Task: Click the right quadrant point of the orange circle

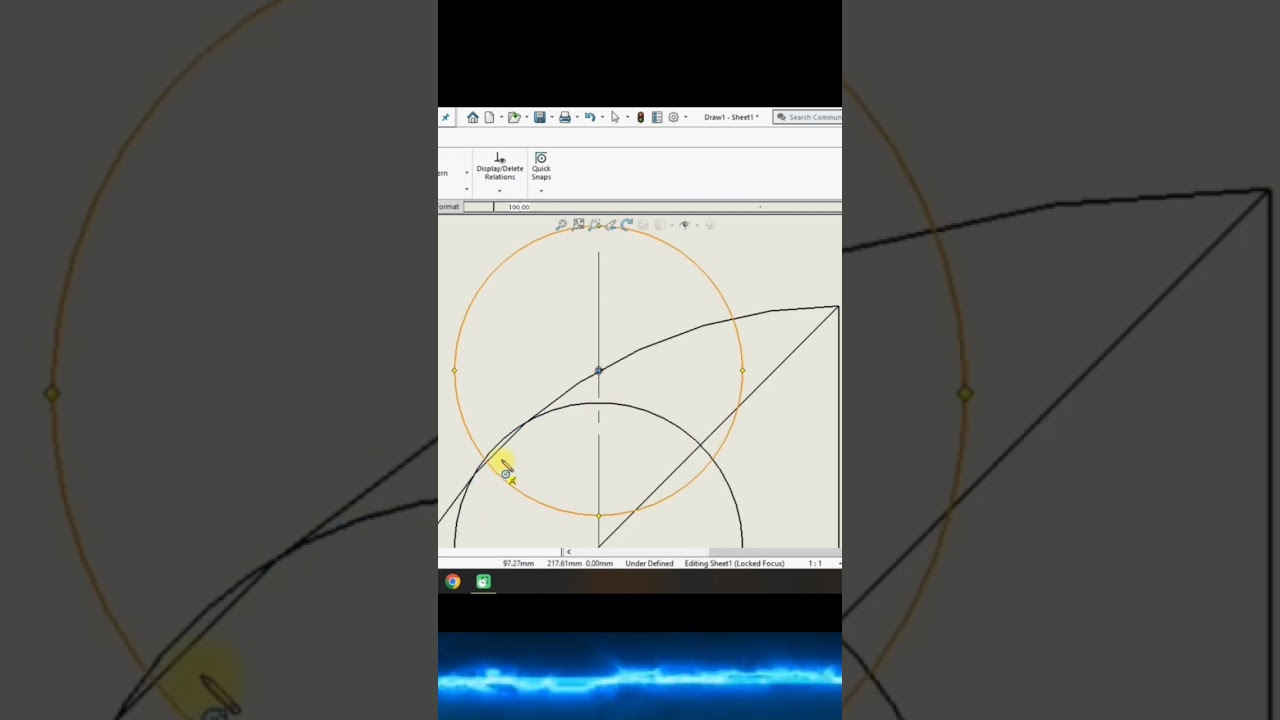Action: tap(742, 371)
